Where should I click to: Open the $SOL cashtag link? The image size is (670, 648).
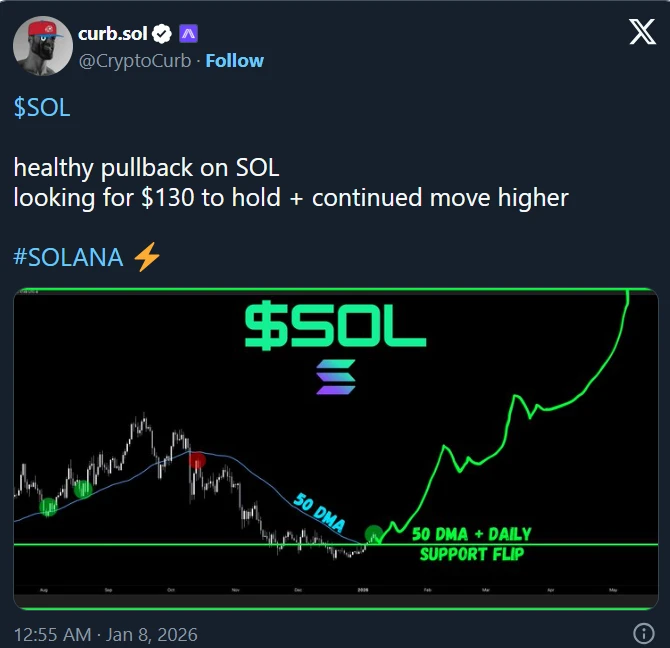point(42,108)
